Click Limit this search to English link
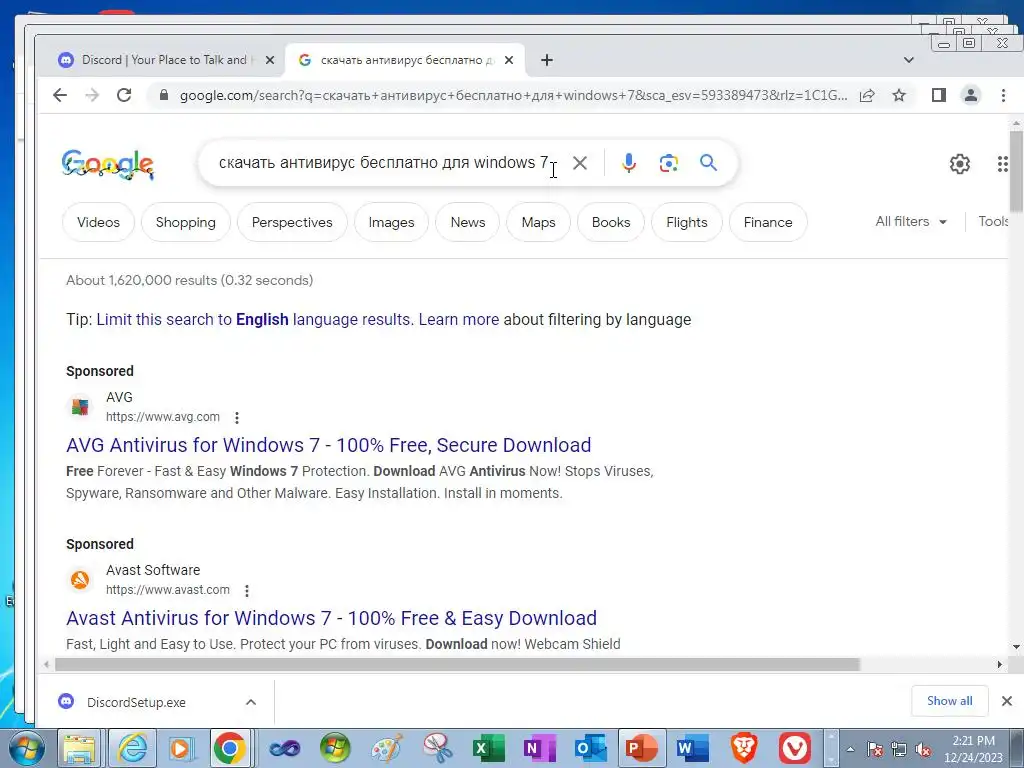 pos(253,319)
